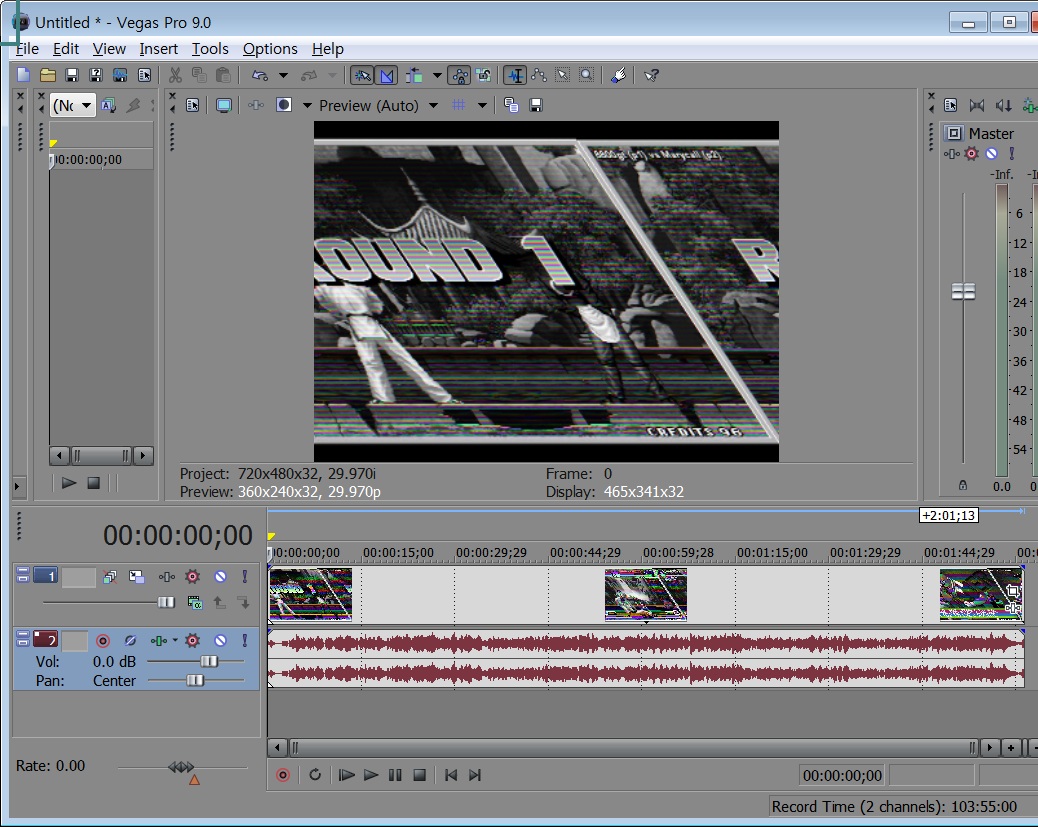Invert phase on audio track 2
The height and width of the screenshot is (827, 1038).
130,640
